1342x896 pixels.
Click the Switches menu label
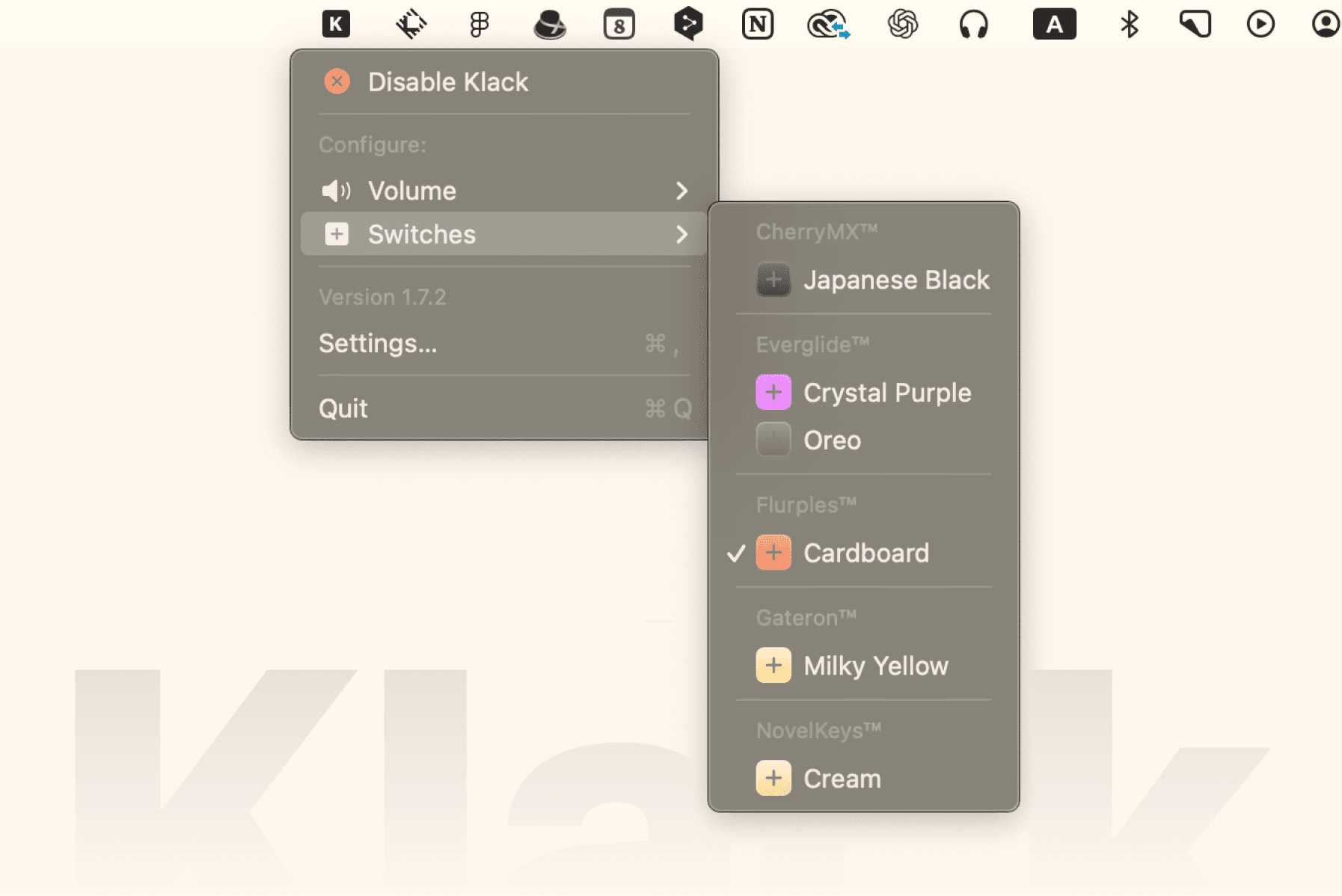click(422, 234)
